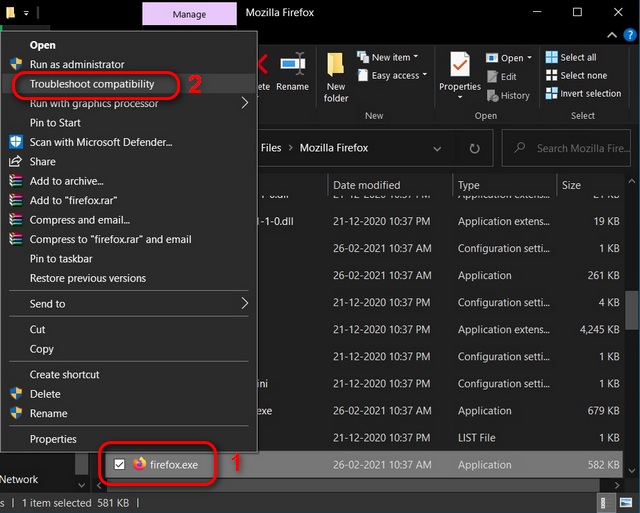The image size is (640, 513).
Task: Click the file list scroll-down arrow
Action: click(631, 471)
